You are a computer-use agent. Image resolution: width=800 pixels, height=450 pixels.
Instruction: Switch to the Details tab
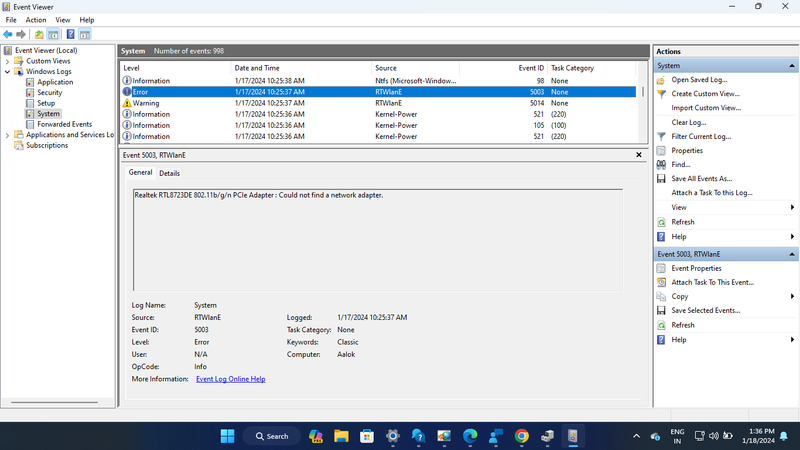(169, 173)
